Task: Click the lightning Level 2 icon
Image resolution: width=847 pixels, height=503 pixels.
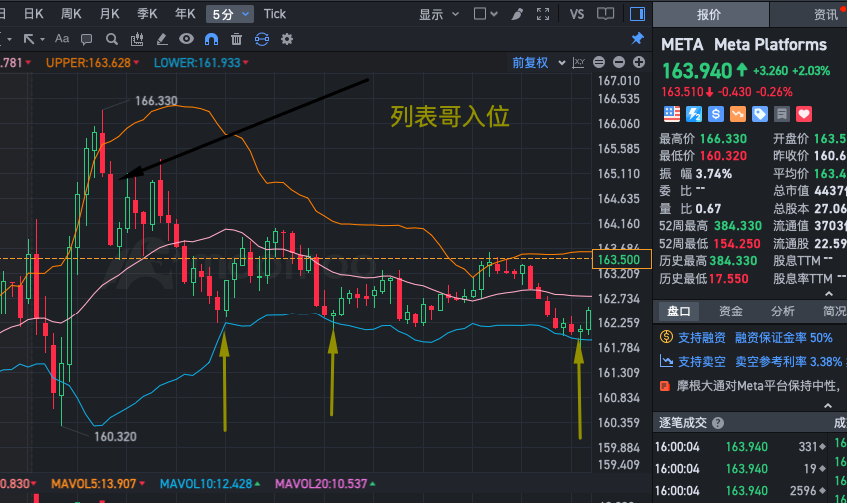Action: pos(694,114)
